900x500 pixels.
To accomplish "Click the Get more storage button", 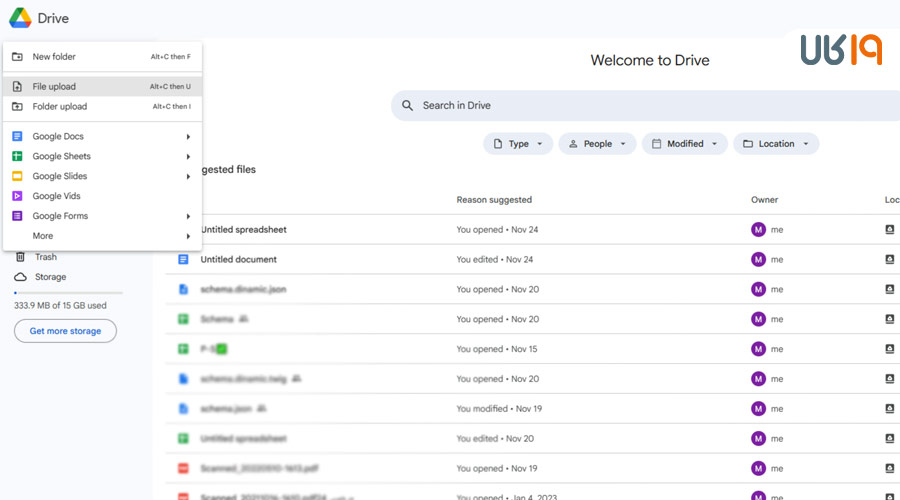I will pyautogui.click(x=65, y=331).
